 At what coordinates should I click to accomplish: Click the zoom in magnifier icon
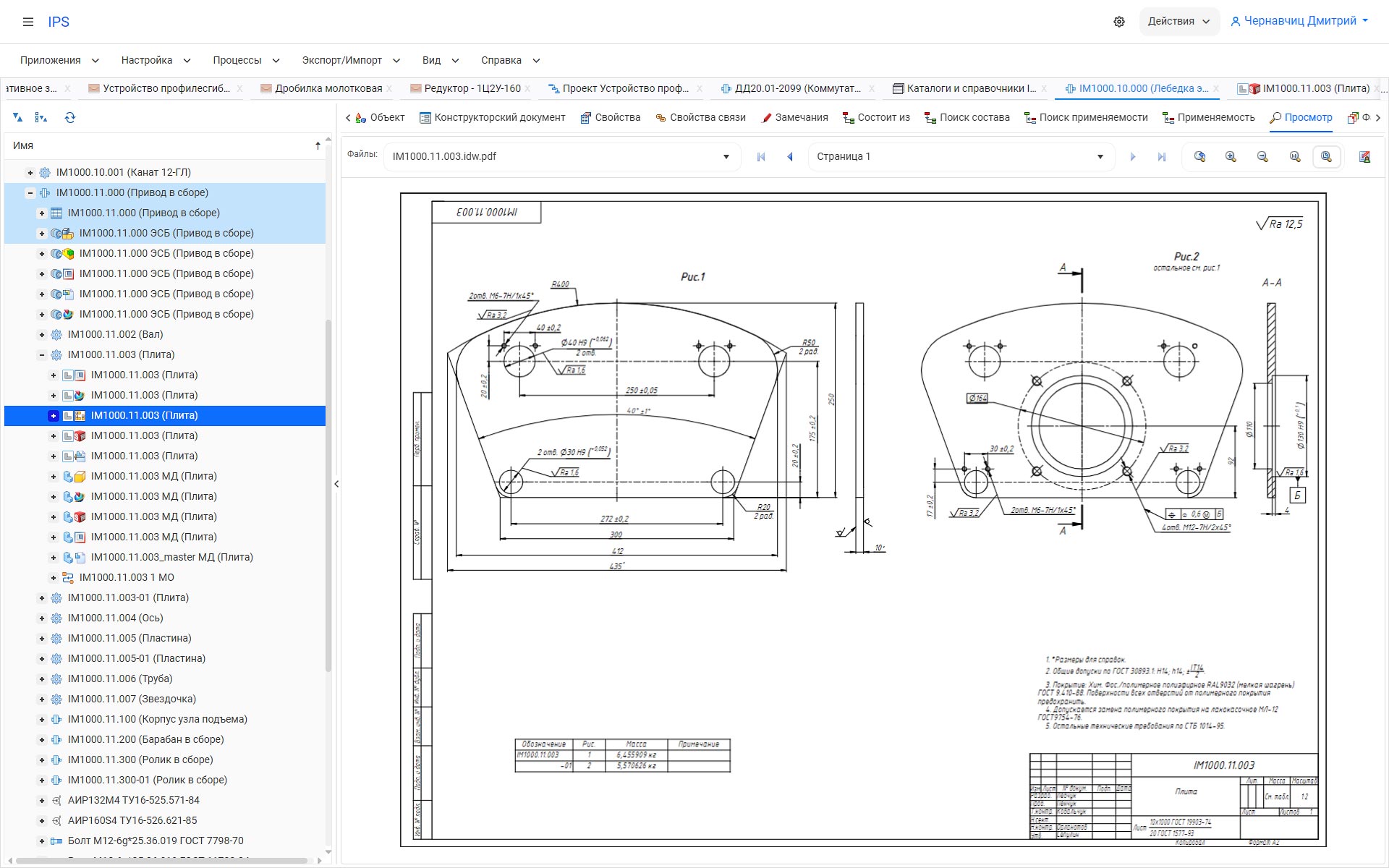(x=1231, y=157)
